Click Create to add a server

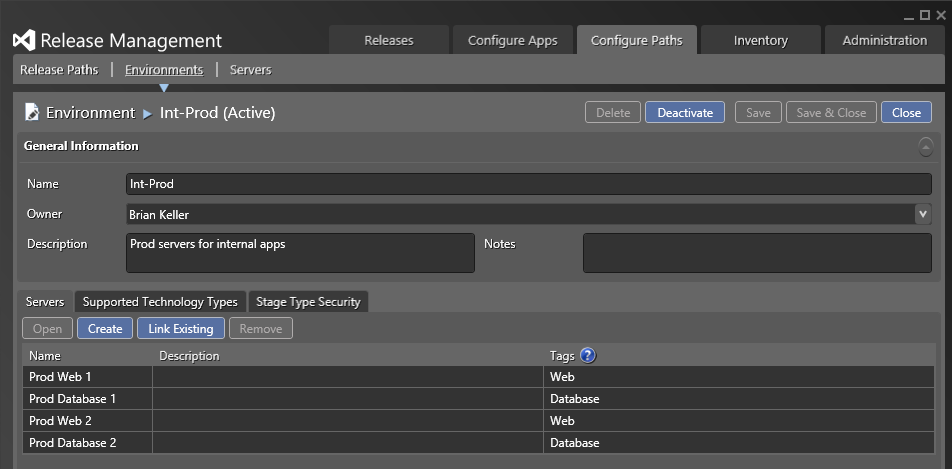(x=105, y=328)
